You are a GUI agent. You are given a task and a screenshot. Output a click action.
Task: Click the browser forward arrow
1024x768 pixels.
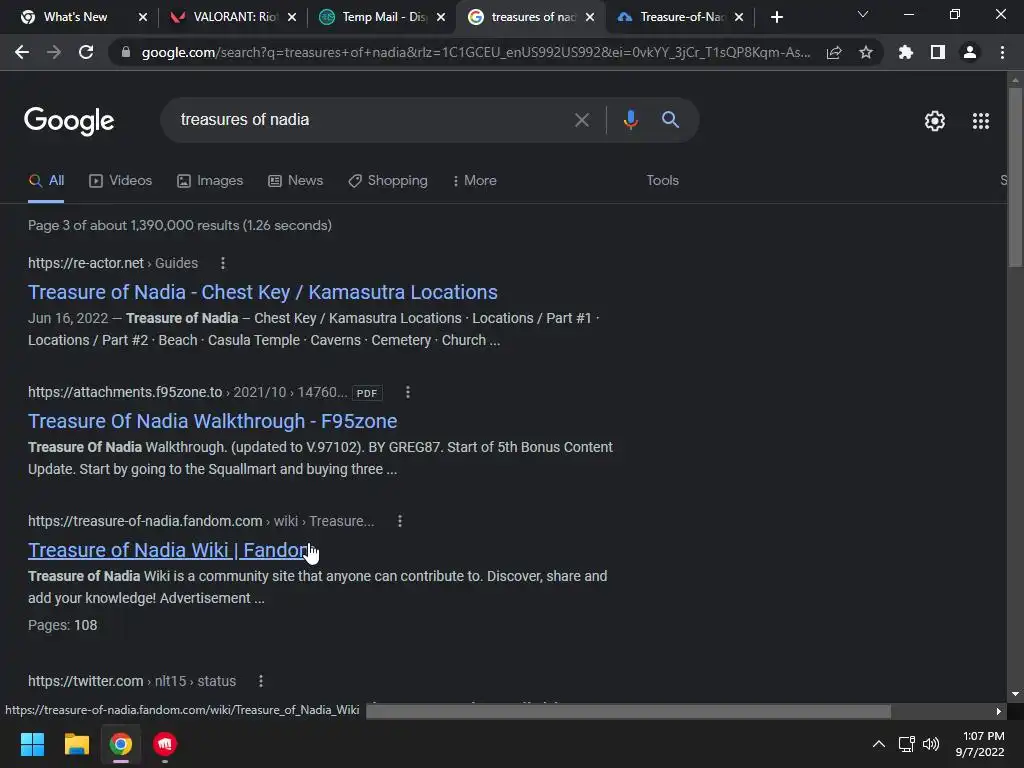(x=54, y=52)
